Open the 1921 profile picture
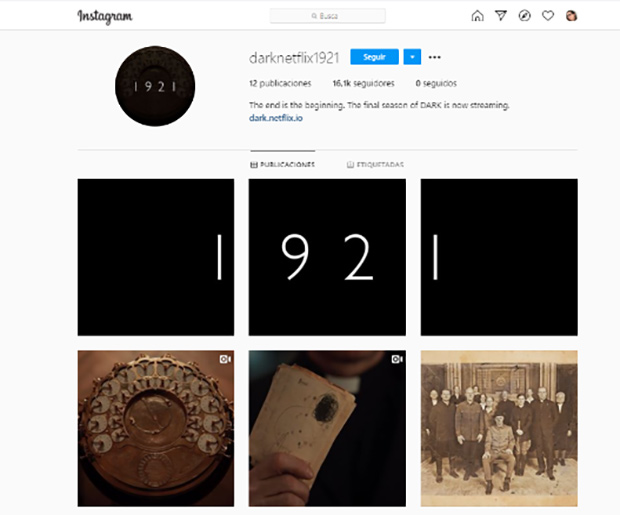Image resolution: width=620 pixels, height=515 pixels. pos(155,86)
